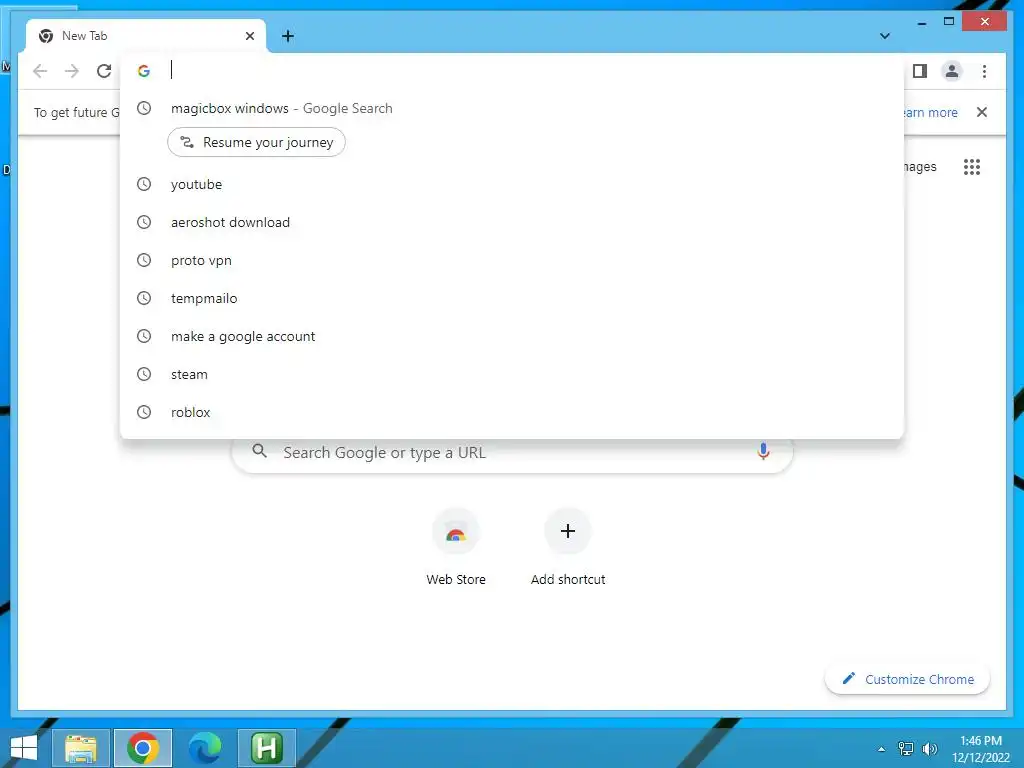Select the make a google account suggestion

click(512, 336)
